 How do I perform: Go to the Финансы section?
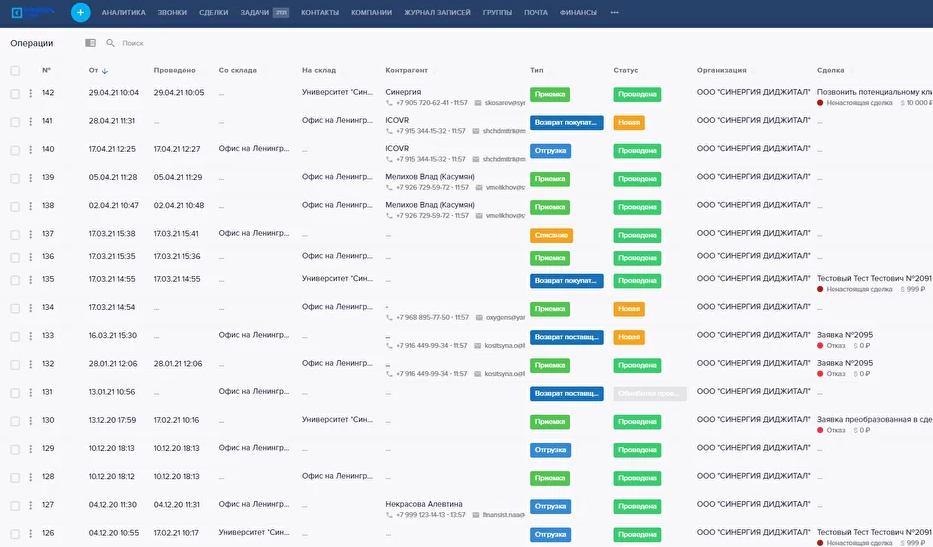(x=578, y=13)
